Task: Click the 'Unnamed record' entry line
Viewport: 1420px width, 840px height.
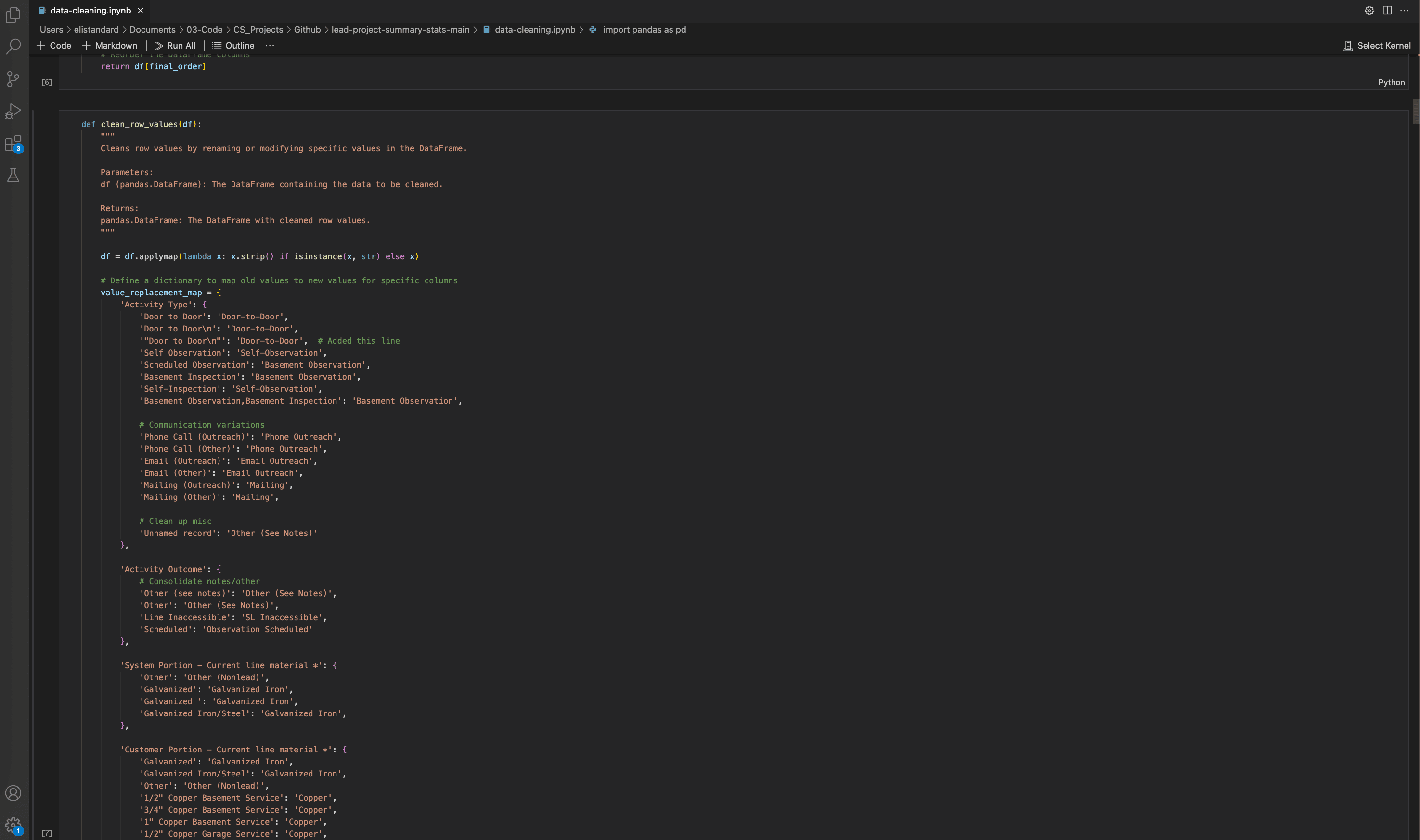Action: pyautogui.click(x=229, y=533)
